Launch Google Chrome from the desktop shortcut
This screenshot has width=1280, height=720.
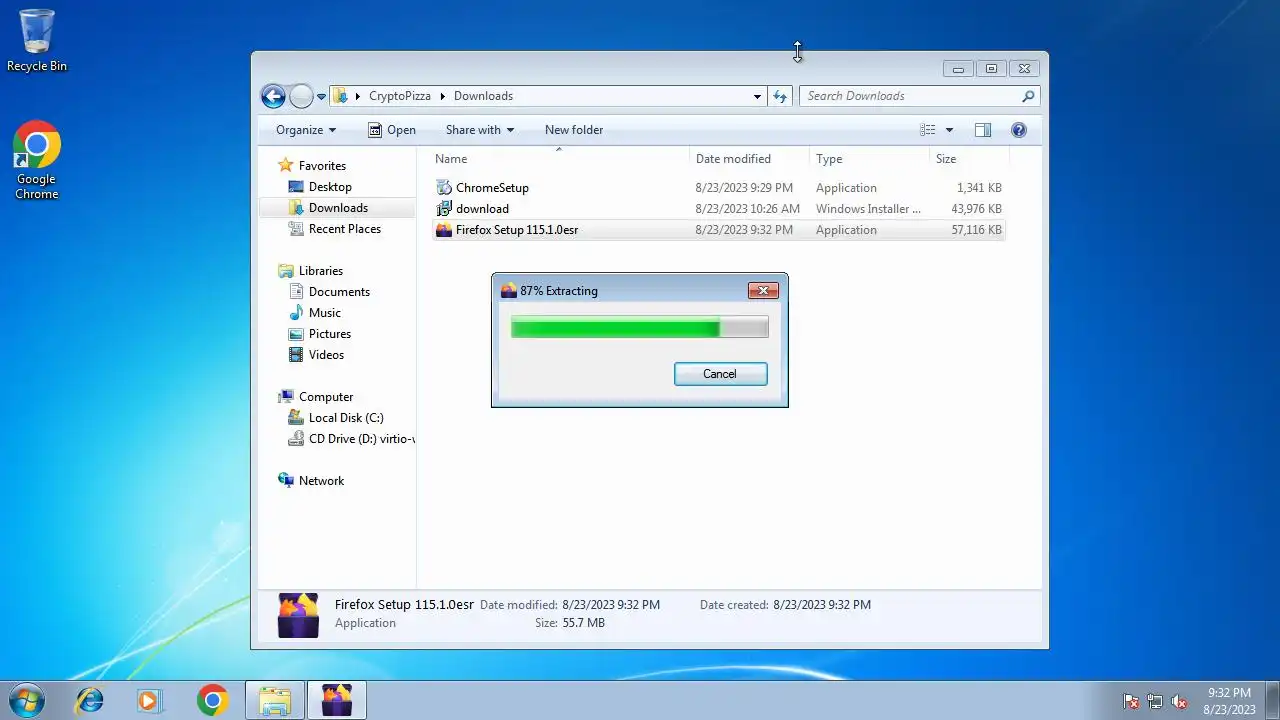point(37,160)
